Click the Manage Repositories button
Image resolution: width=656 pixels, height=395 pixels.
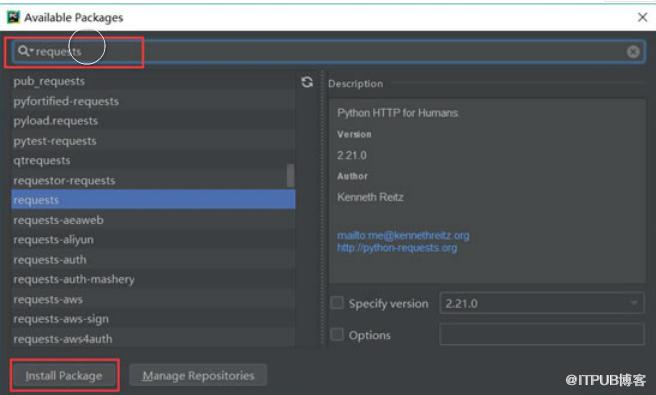198,375
